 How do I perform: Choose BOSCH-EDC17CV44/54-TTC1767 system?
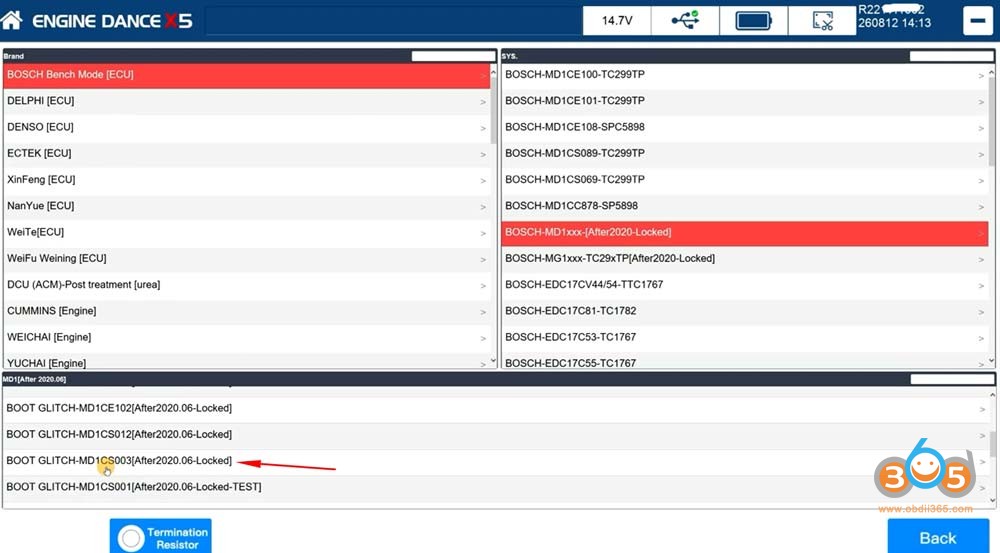(x=744, y=285)
